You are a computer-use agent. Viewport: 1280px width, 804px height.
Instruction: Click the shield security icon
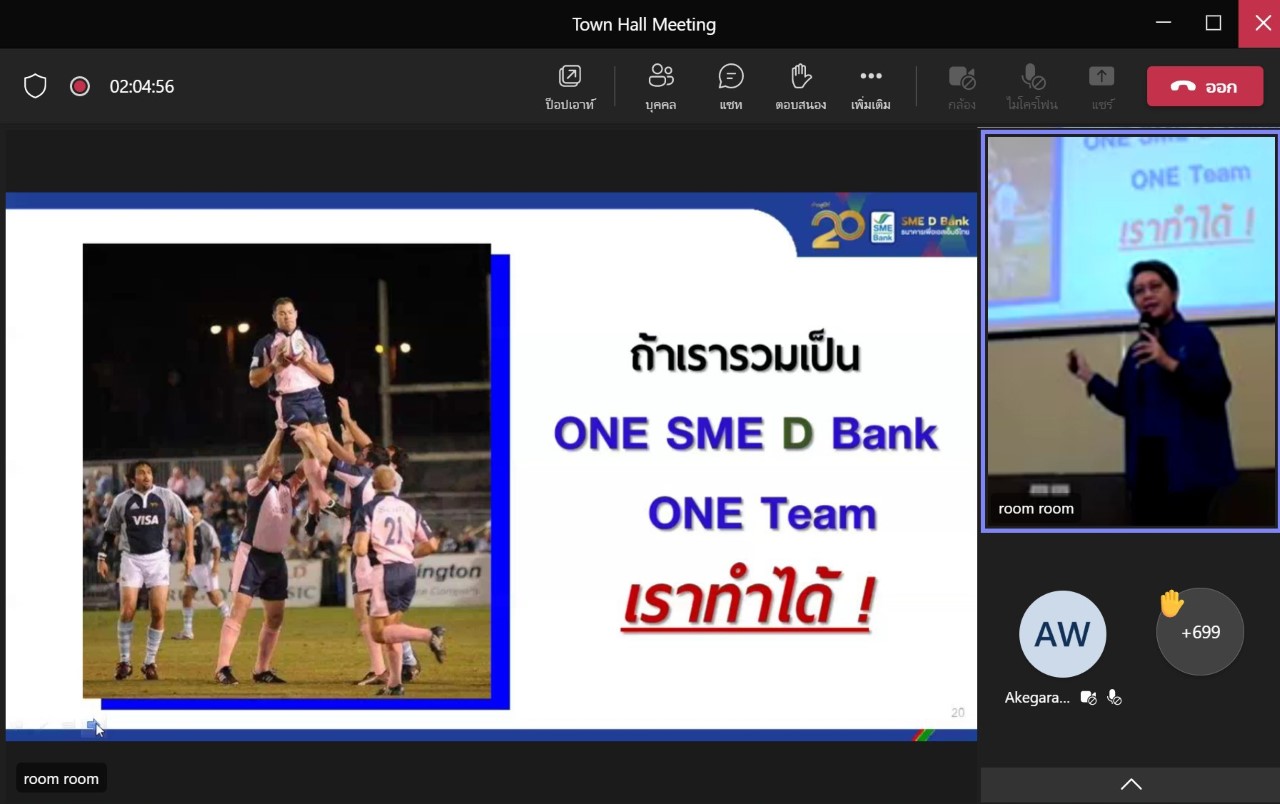tap(35, 86)
